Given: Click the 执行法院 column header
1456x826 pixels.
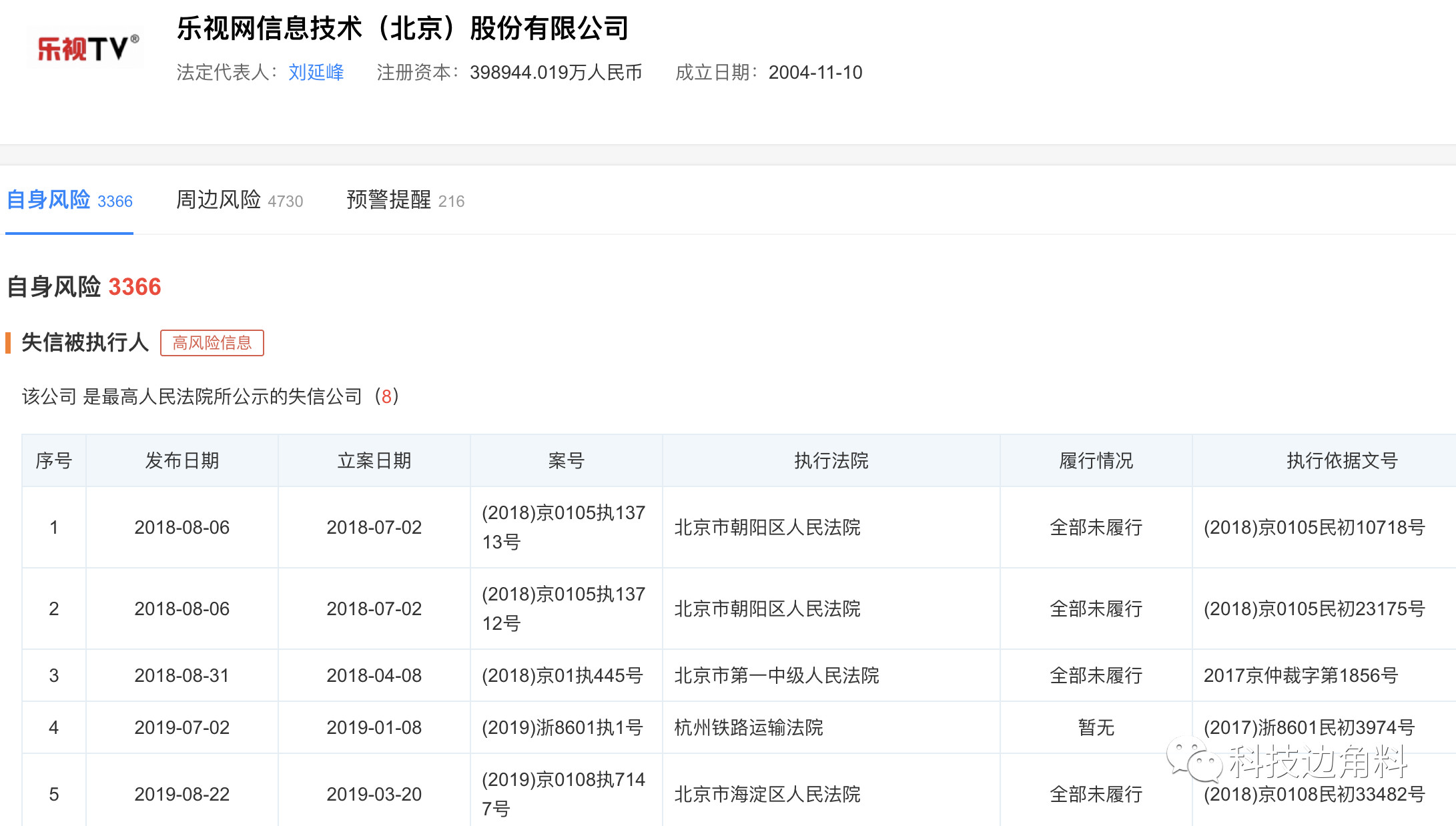Looking at the screenshot, I should [x=831, y=460].
